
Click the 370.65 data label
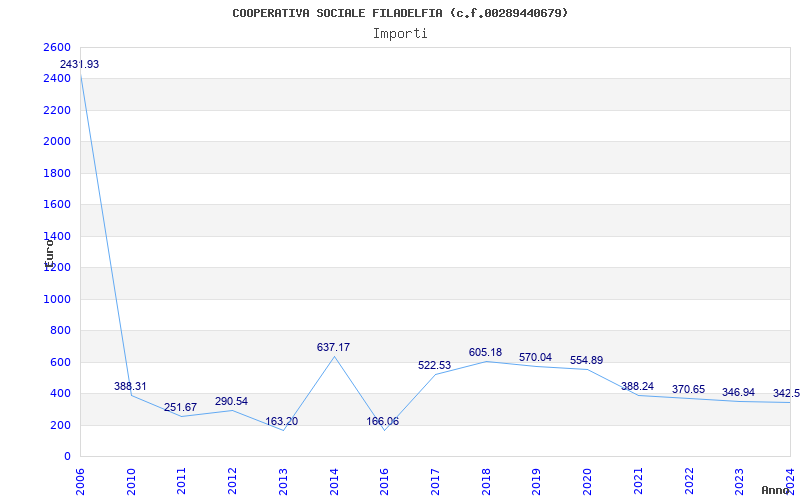688,389
